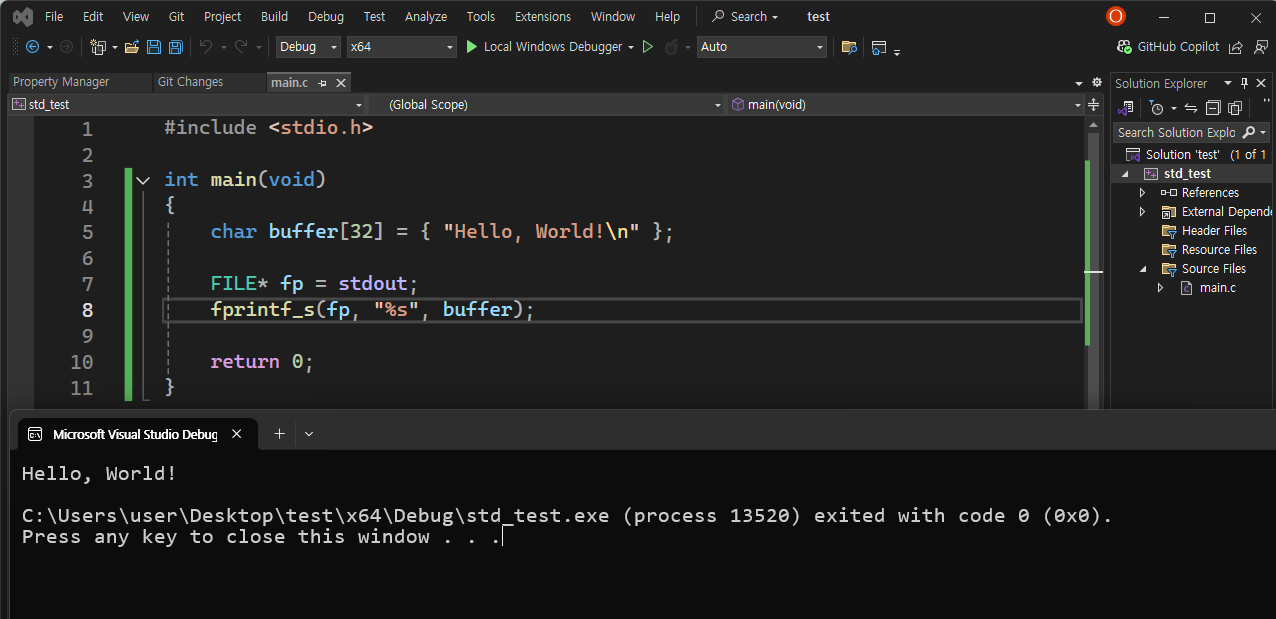The height and width of the screenshot is (619, 1276).
Task: Click the Undo arrow icon
Action: tap(206, 47)
